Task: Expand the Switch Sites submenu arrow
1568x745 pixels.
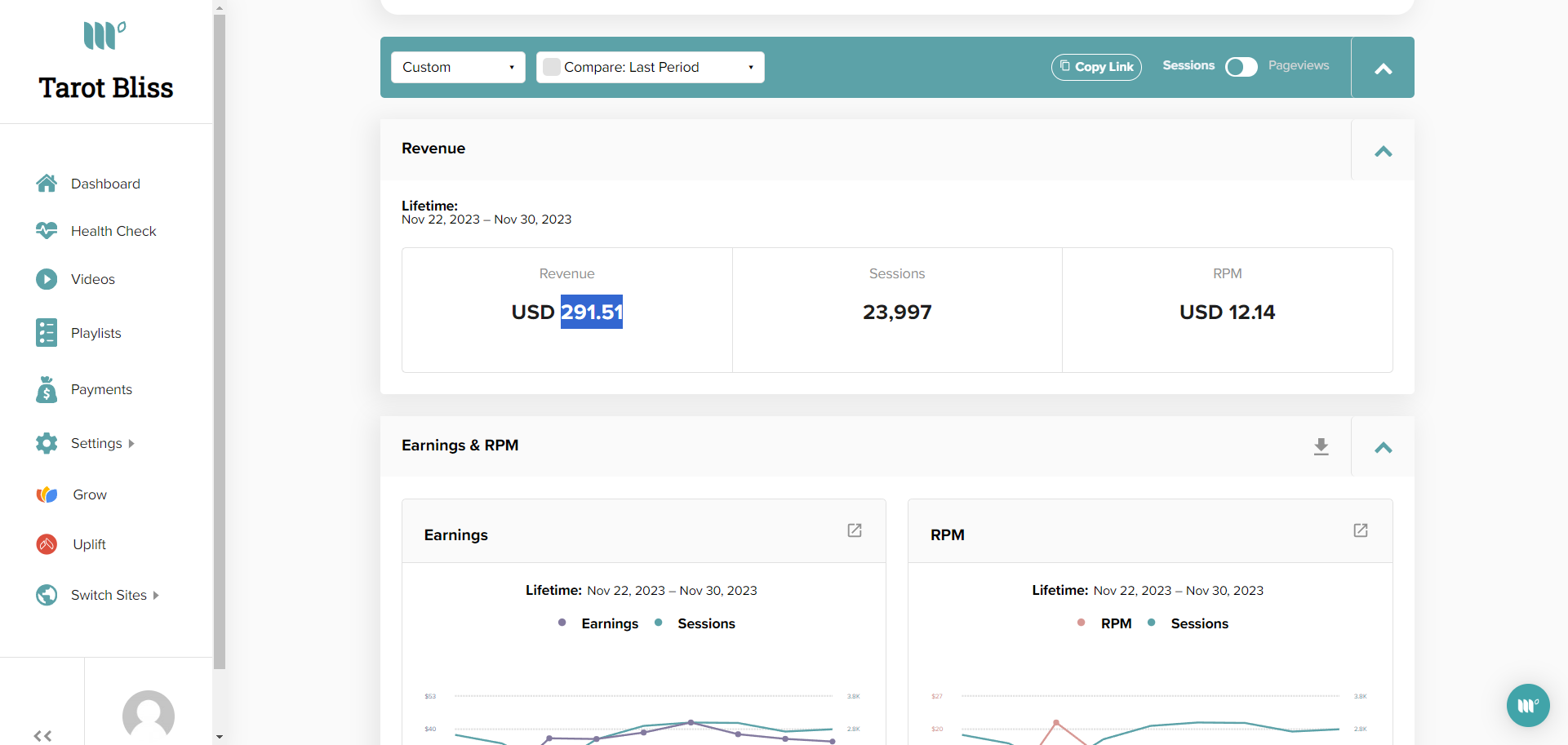Action: point(156,596)
